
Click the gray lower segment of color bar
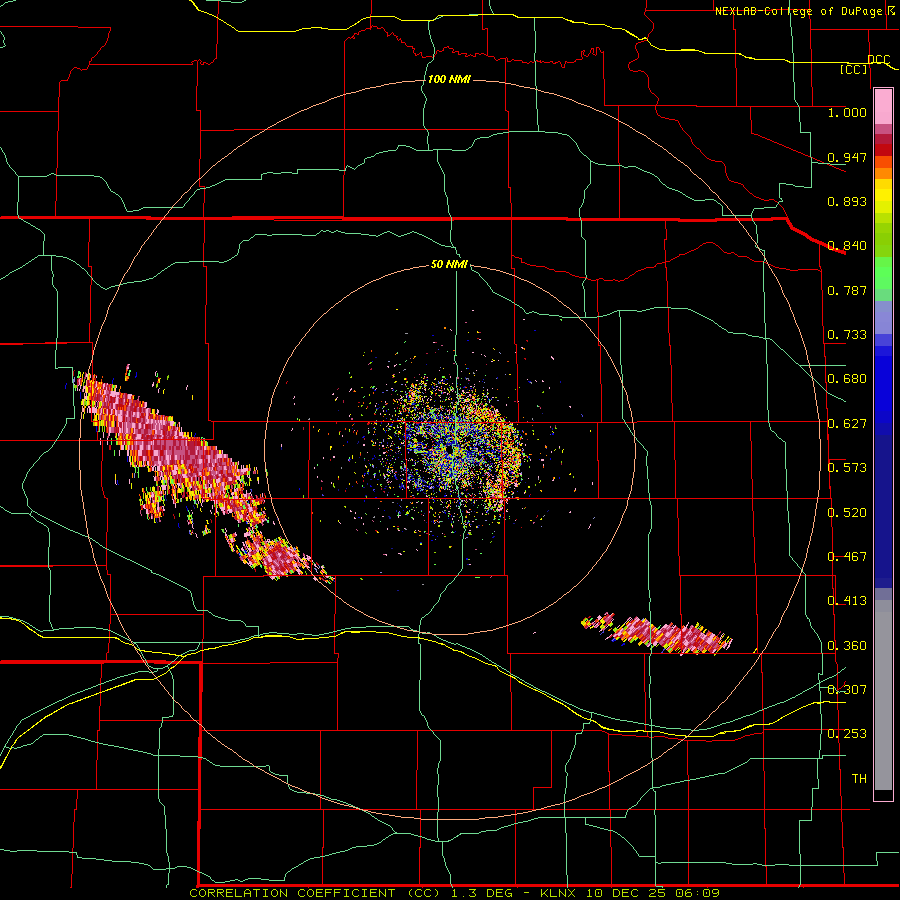[883, 695]
